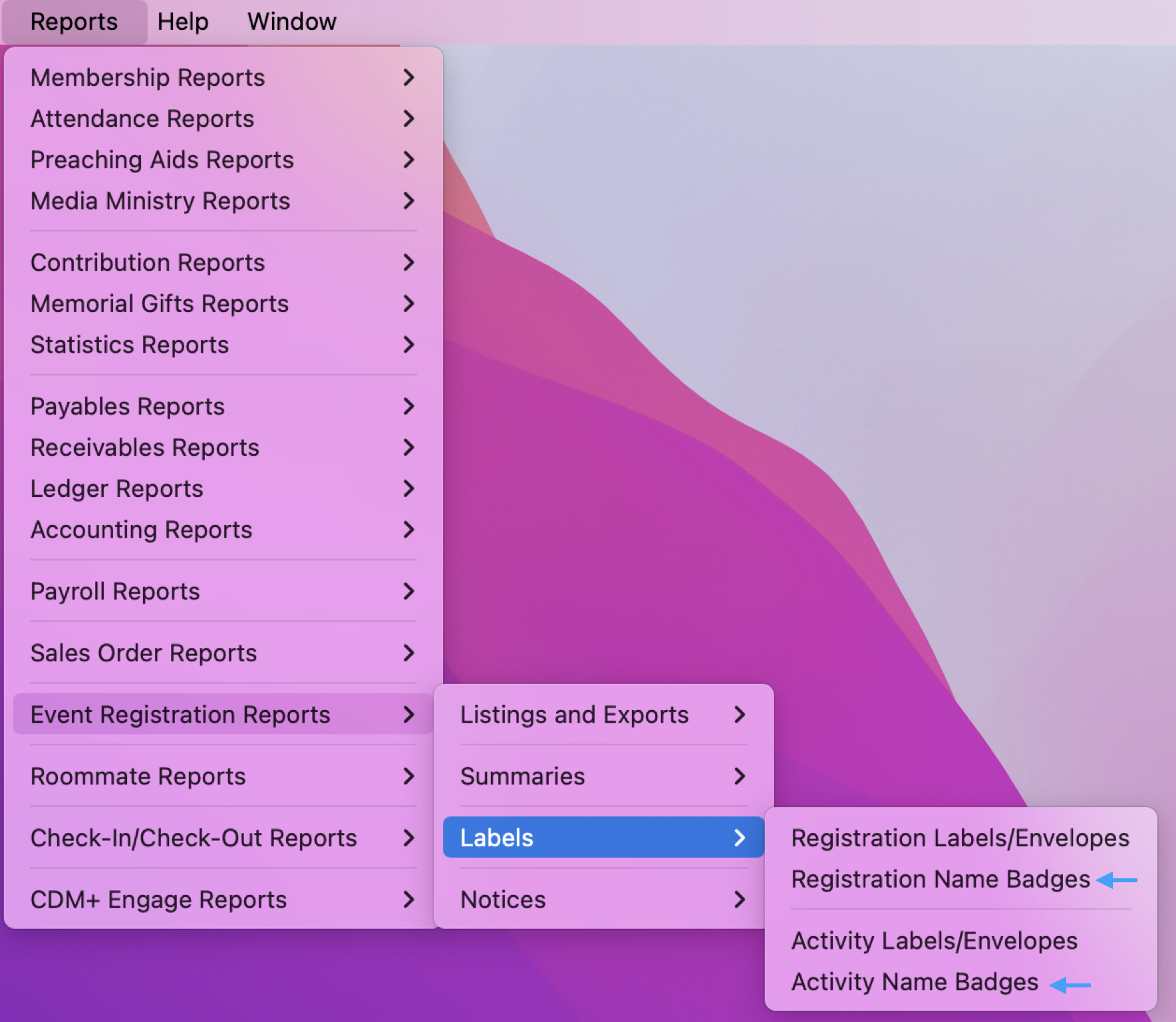Click the chevron on highlighted Labels item
Image resolution: width=1176 pixels, height=1022 pixels.
[x=739, y=838]
